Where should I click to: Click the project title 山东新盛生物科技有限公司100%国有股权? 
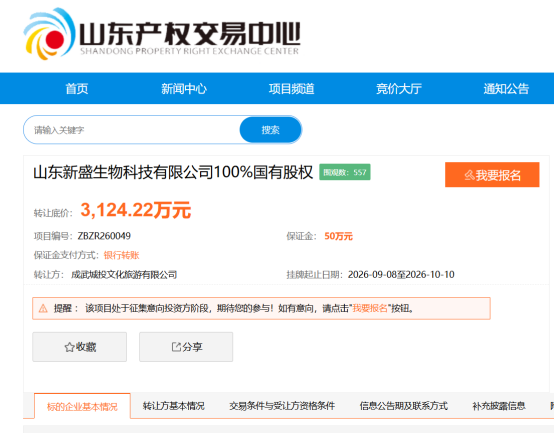click(x=173, y=172)
